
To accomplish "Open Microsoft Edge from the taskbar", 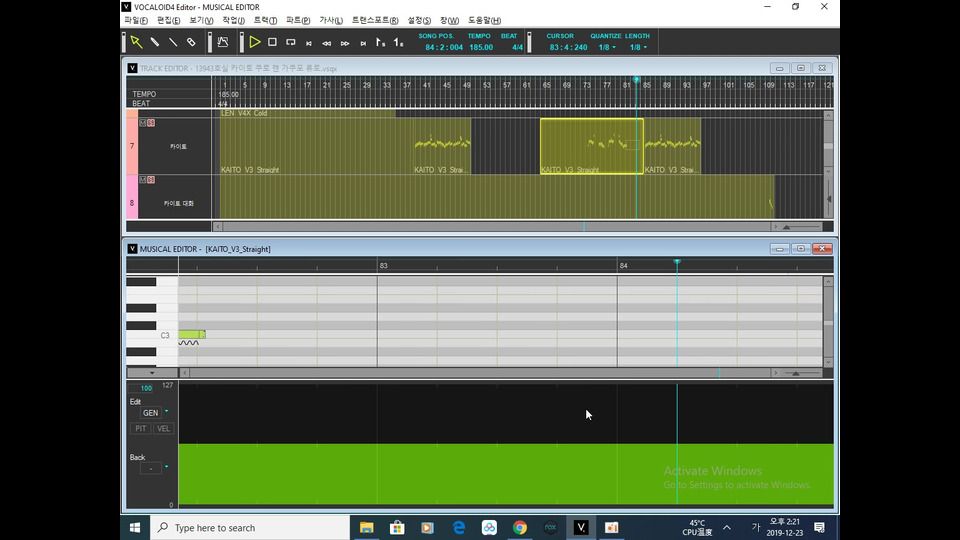I will click(x=459, y=527).
